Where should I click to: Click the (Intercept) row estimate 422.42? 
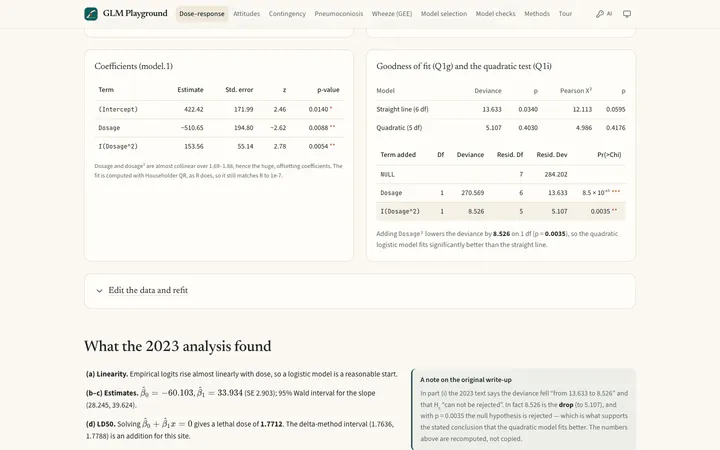pos(194,109)
